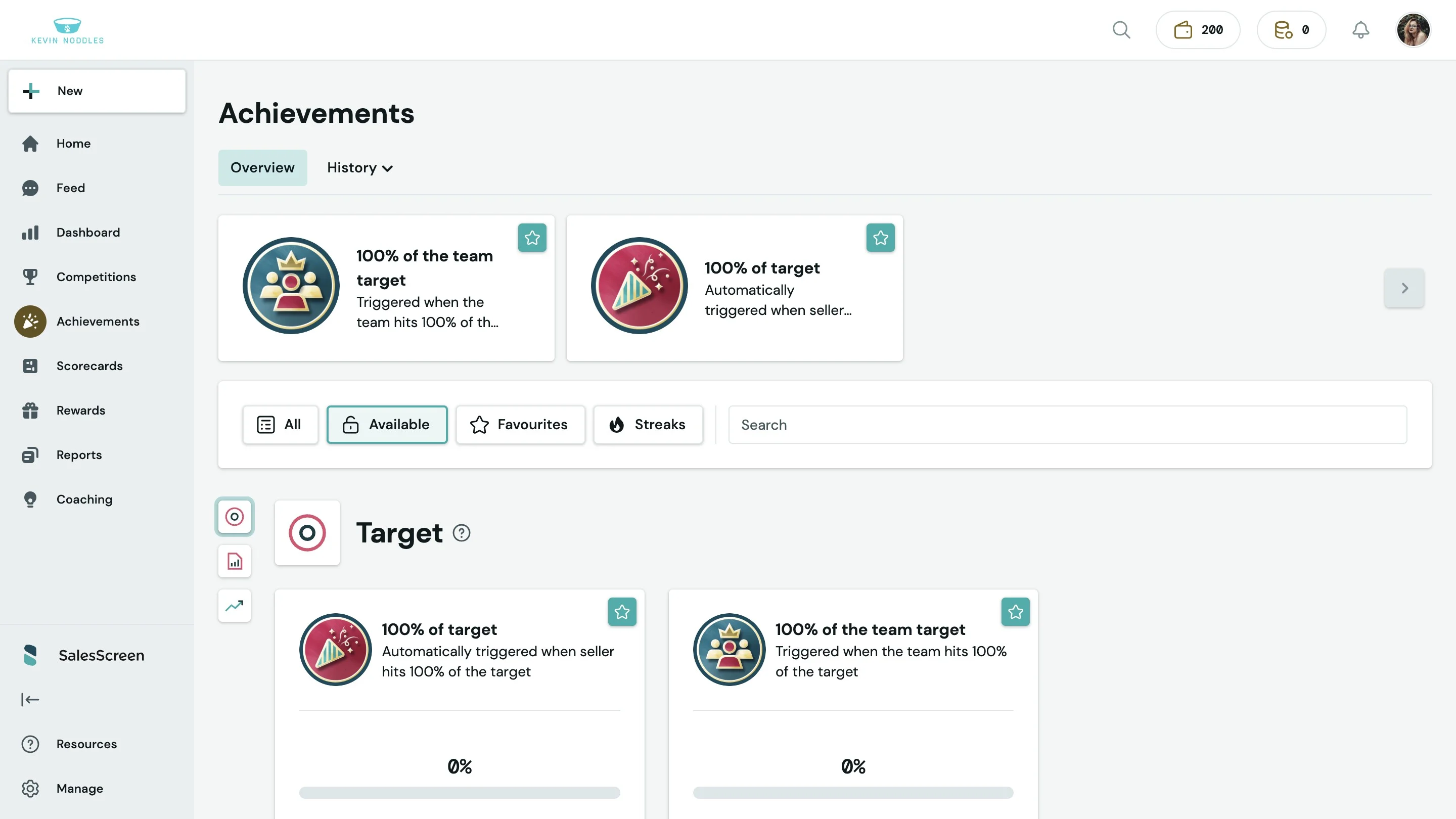Image resolution: width=1456 pixels, height=819 pixels.
Task: Click the notification bell icon
Action: 1360,30
